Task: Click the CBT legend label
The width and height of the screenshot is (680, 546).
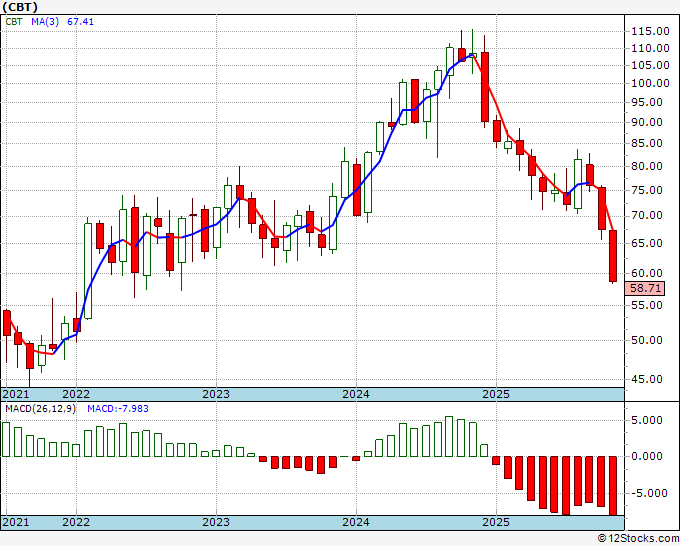Action: (x=13, y=22)
